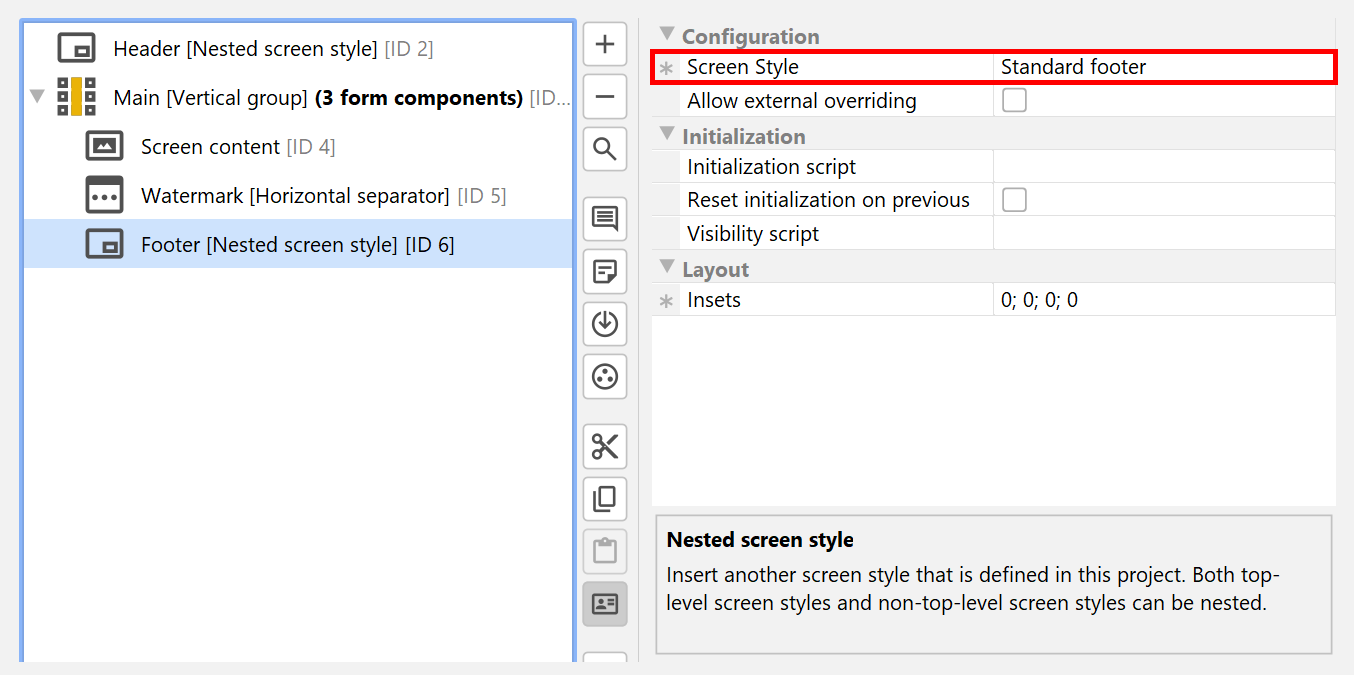Collapse the Main vertical group node
The image size is (1354, 675).
click(x=38, y=97)
